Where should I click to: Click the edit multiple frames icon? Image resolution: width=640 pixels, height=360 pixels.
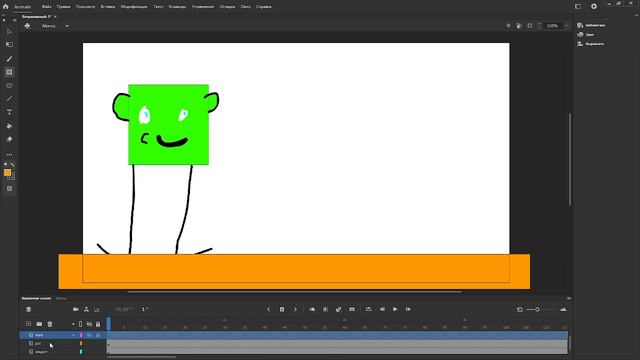tap(325, 309)
